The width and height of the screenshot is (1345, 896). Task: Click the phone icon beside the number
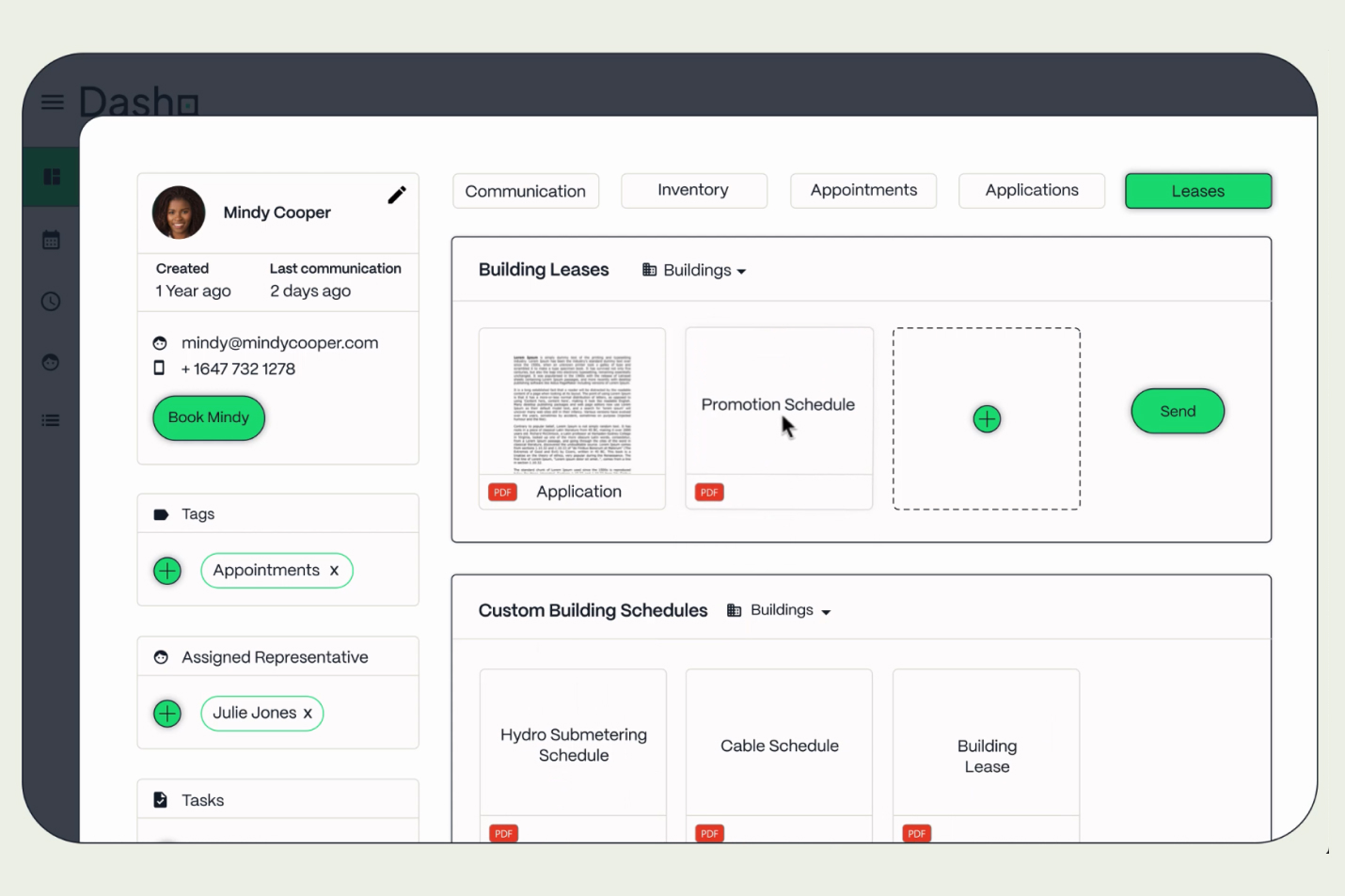tap(159, 368)
